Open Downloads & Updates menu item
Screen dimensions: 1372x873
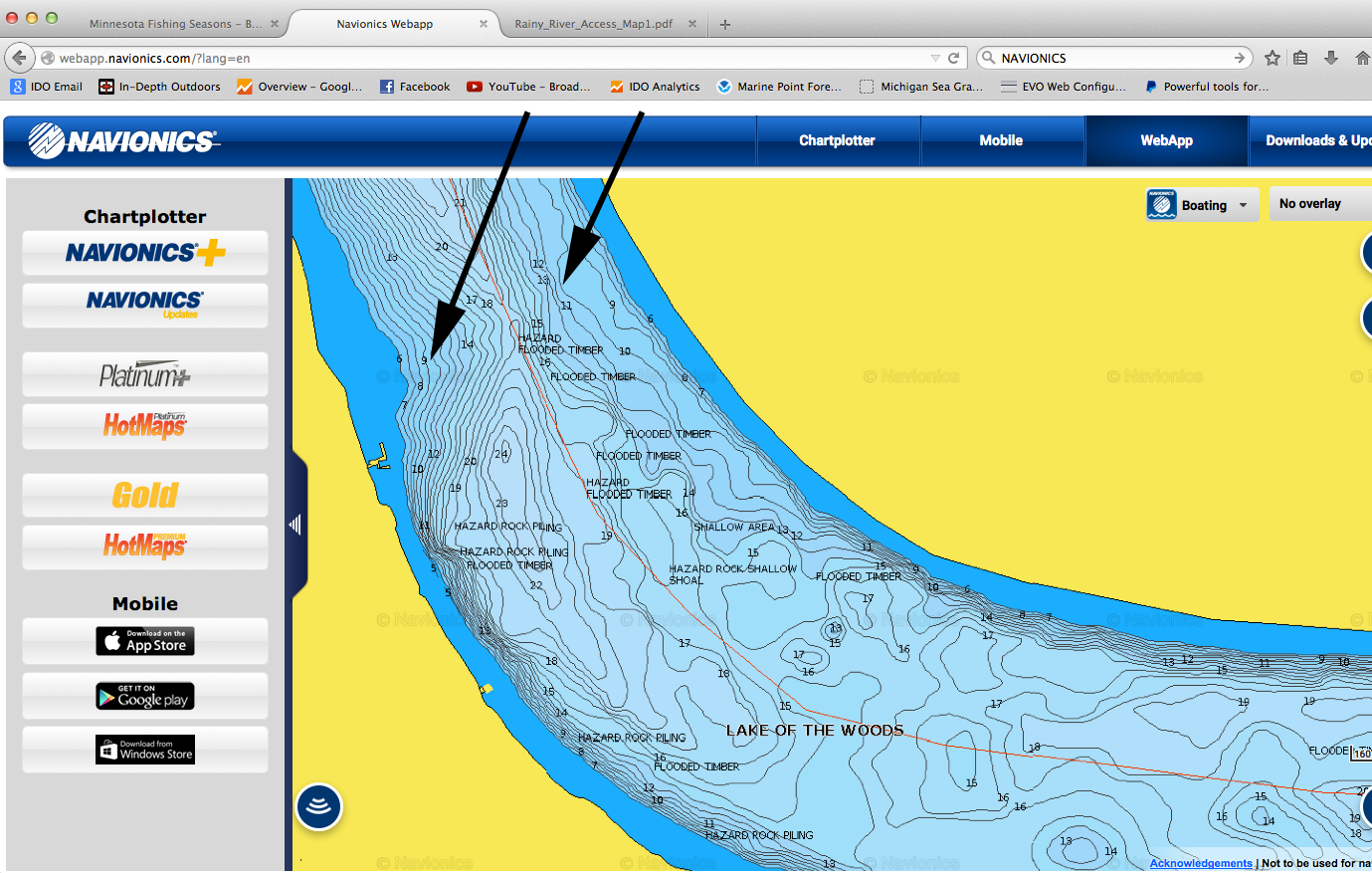[1311, 140]
